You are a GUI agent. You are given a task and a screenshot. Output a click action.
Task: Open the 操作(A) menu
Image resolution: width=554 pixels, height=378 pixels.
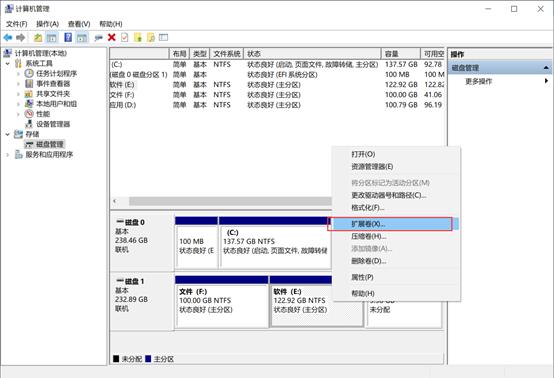[47, 24]
